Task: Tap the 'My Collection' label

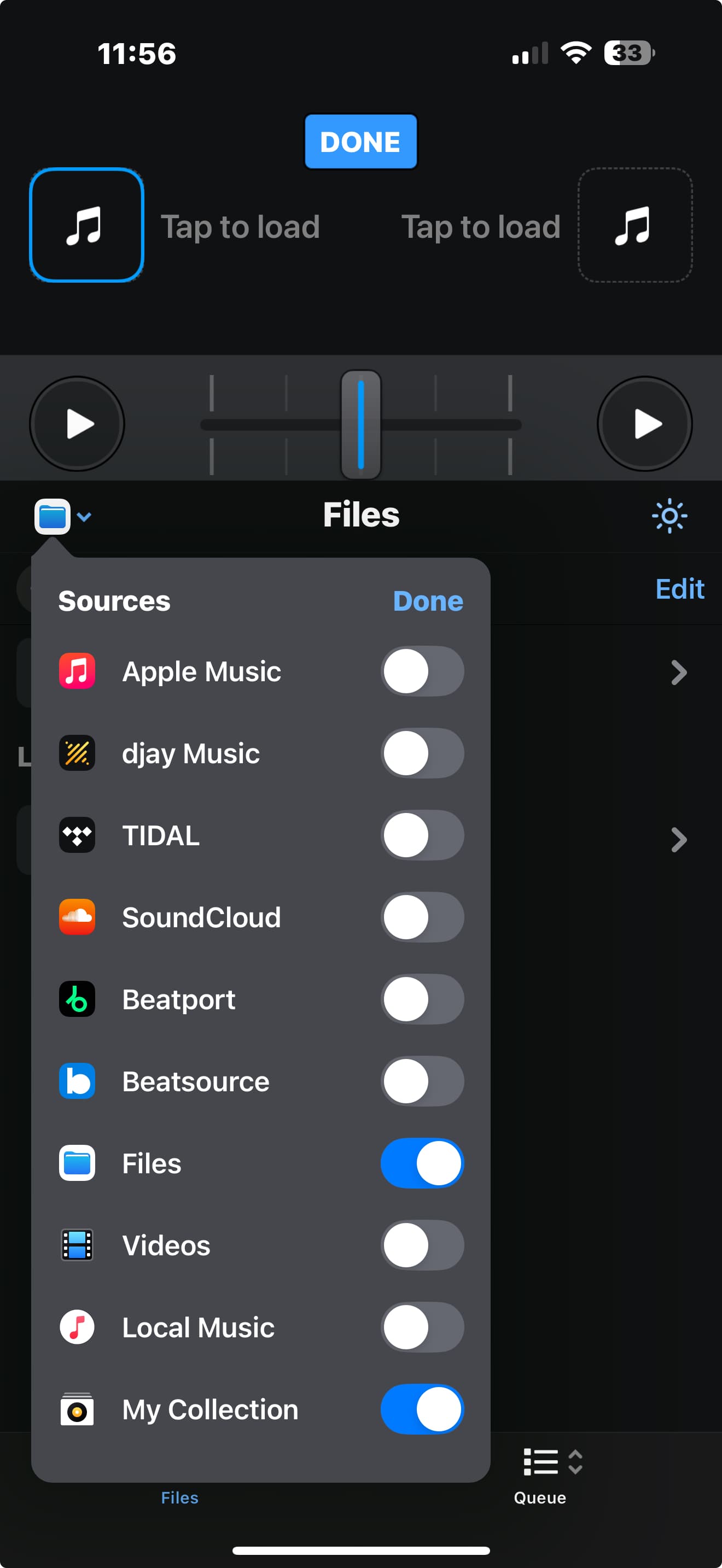Action: point(210,1411)
